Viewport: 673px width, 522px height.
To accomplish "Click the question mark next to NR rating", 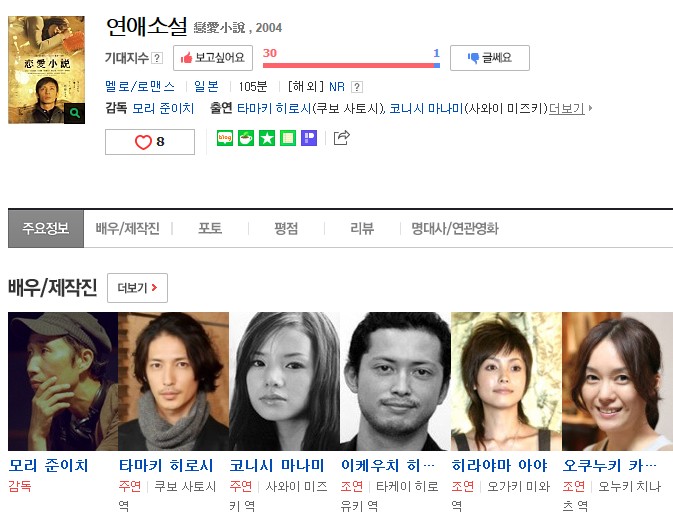I will tap(357, 87).
